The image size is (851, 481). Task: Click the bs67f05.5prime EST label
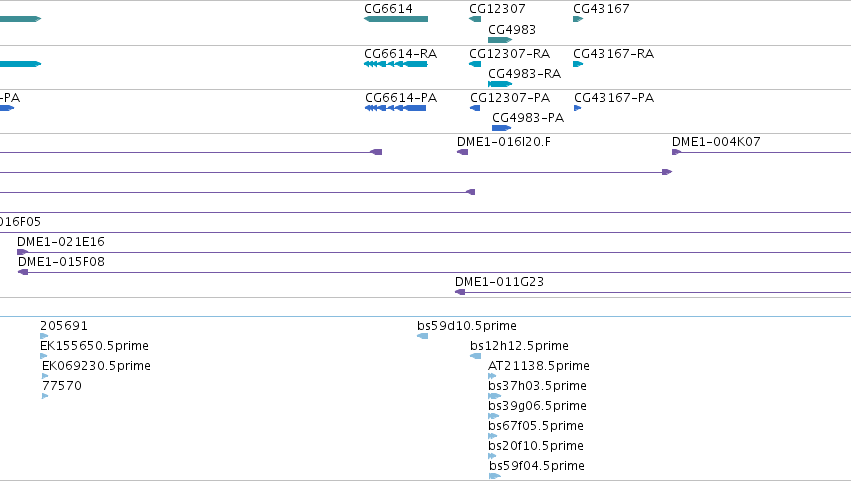pyautogui.click(x=536, y=426)
